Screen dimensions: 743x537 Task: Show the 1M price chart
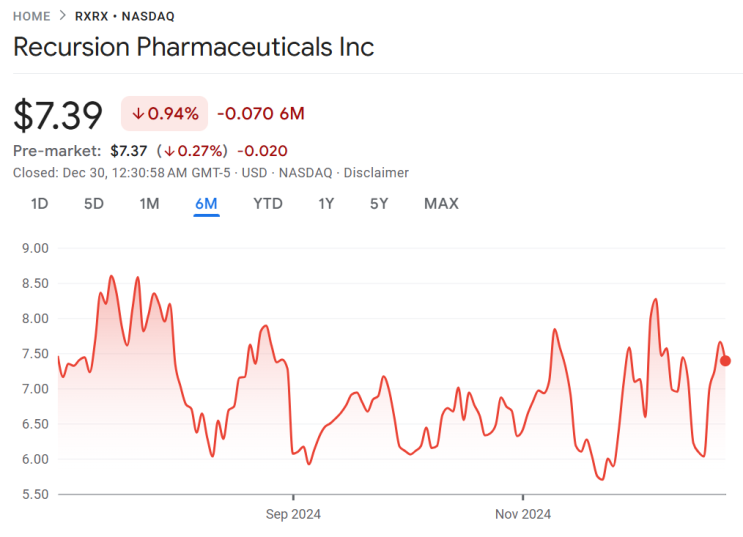(x=149, y=204)
